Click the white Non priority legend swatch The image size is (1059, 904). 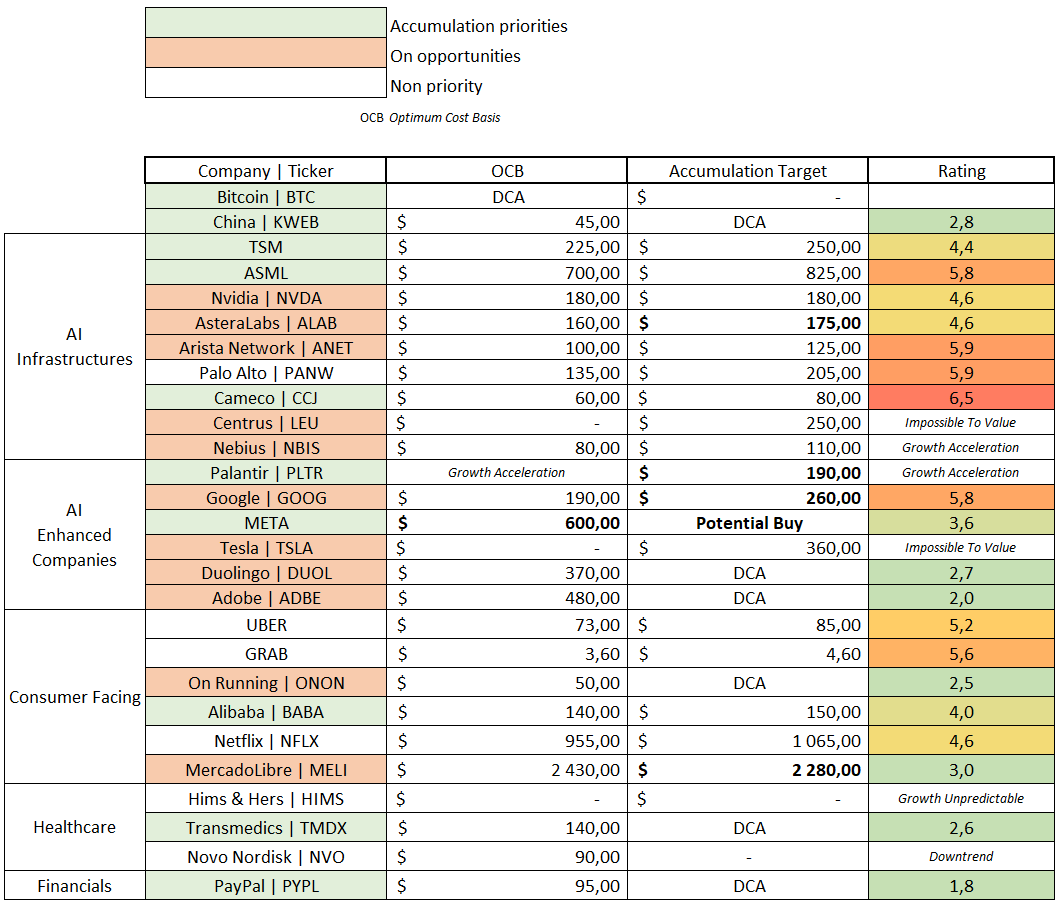pyautogui.click(x=265, y=82)
